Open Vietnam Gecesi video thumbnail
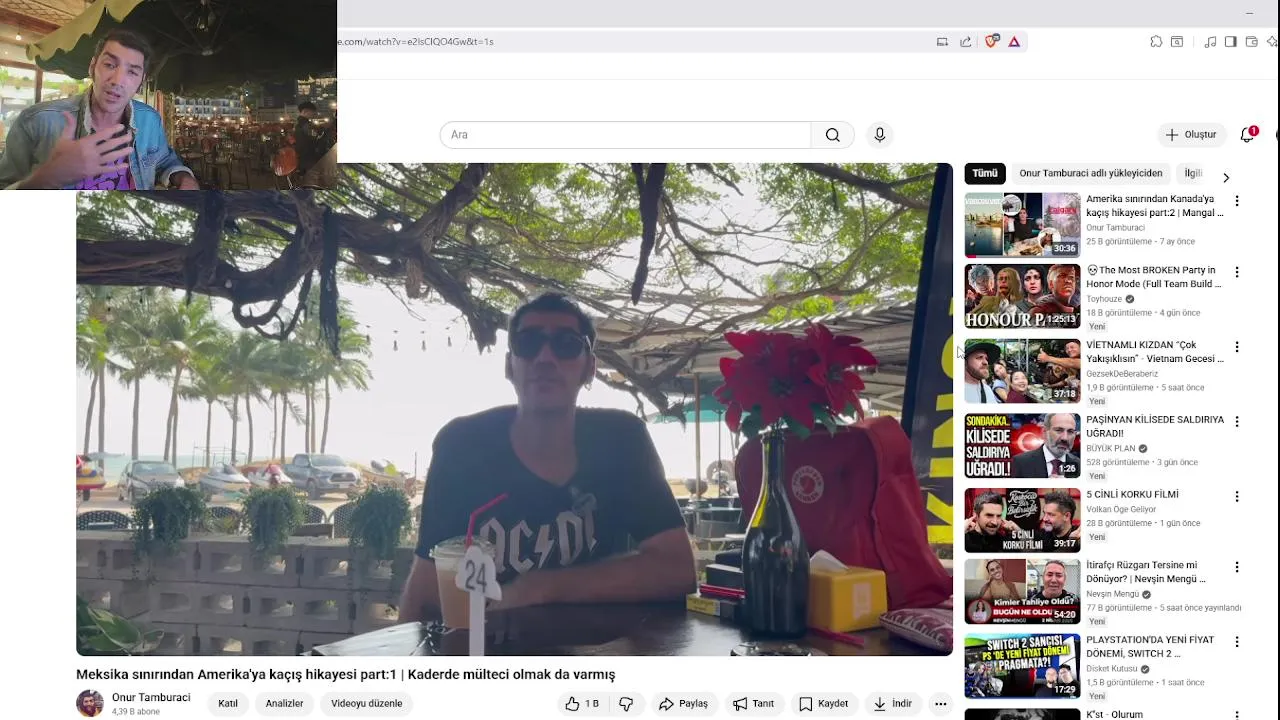The height and width of the screenshot is (720, 1280). click(x=1022, y=371)
